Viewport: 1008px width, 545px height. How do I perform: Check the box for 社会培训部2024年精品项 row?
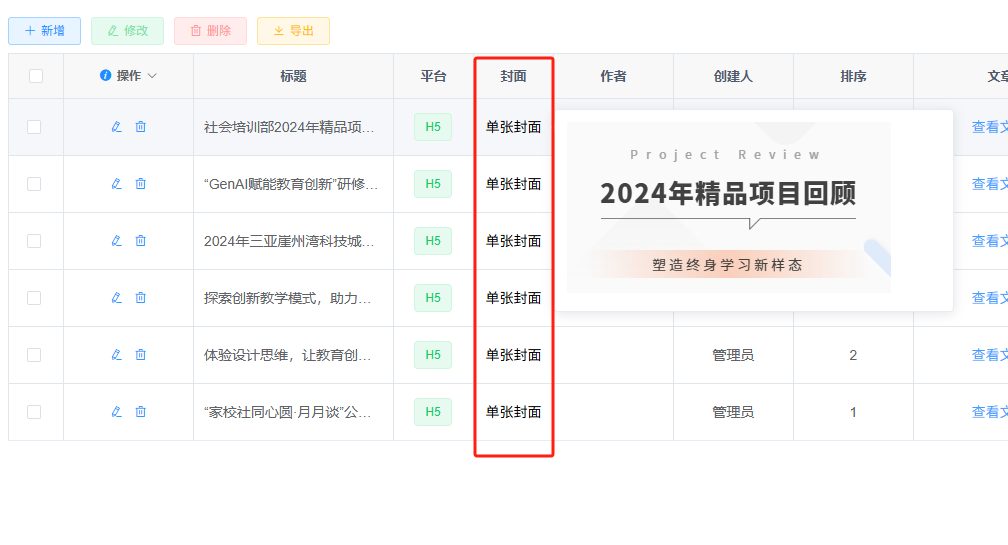[34, 127]
